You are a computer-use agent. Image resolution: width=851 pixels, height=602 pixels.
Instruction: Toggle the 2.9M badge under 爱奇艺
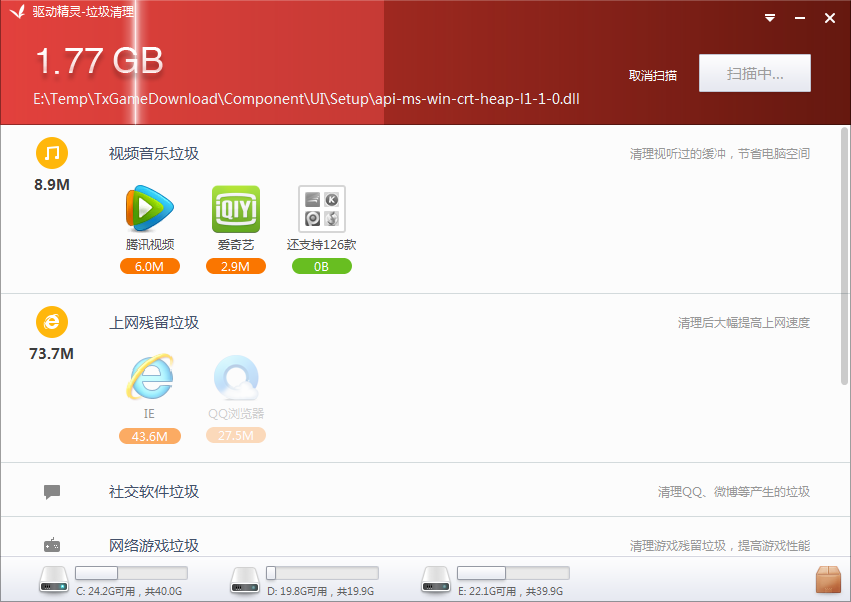point(236,266)
